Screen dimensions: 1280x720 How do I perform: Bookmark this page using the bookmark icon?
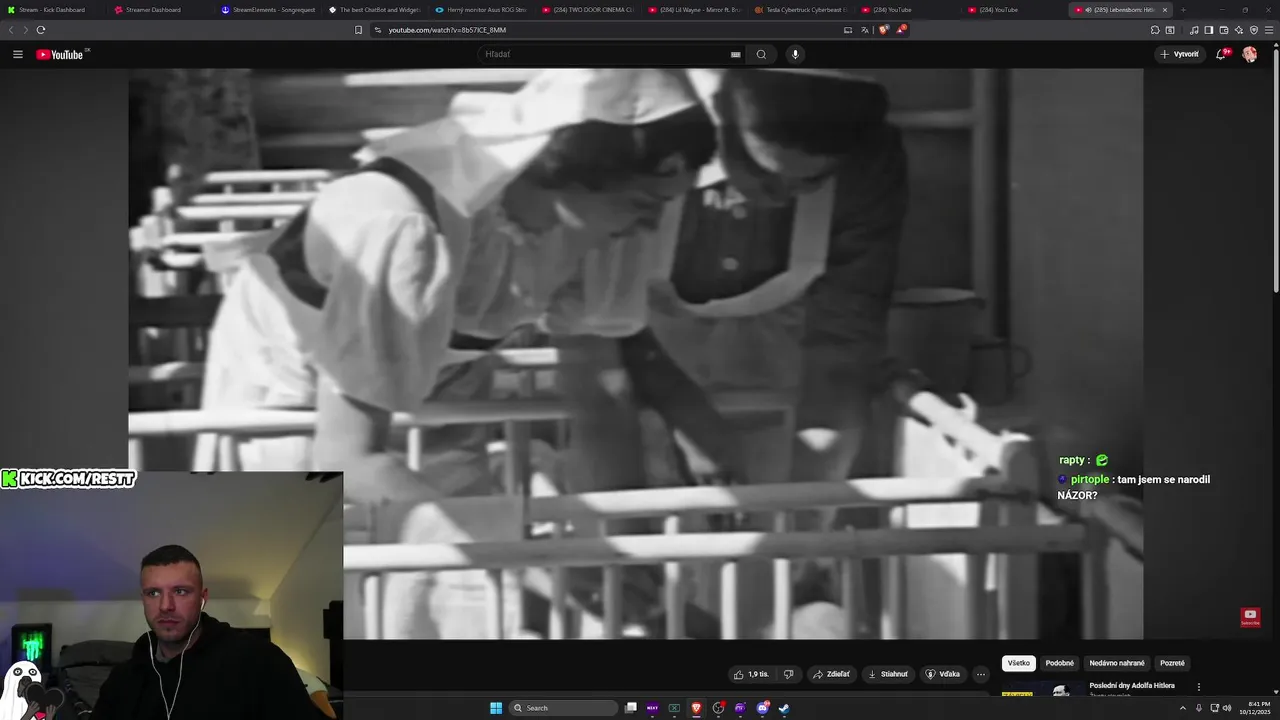tap(358, 30)
